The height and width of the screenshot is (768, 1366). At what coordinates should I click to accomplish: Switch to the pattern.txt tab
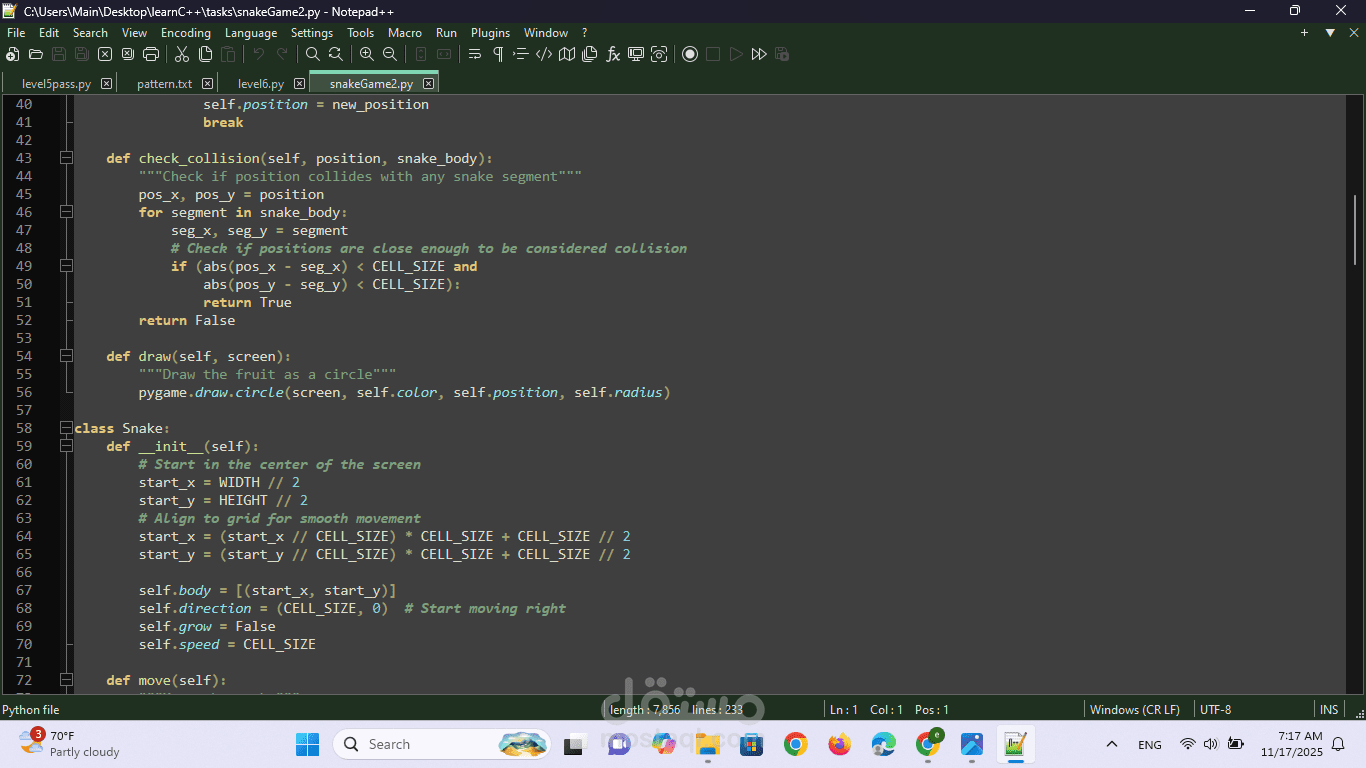pyautogui.click(x=164, y=84)
